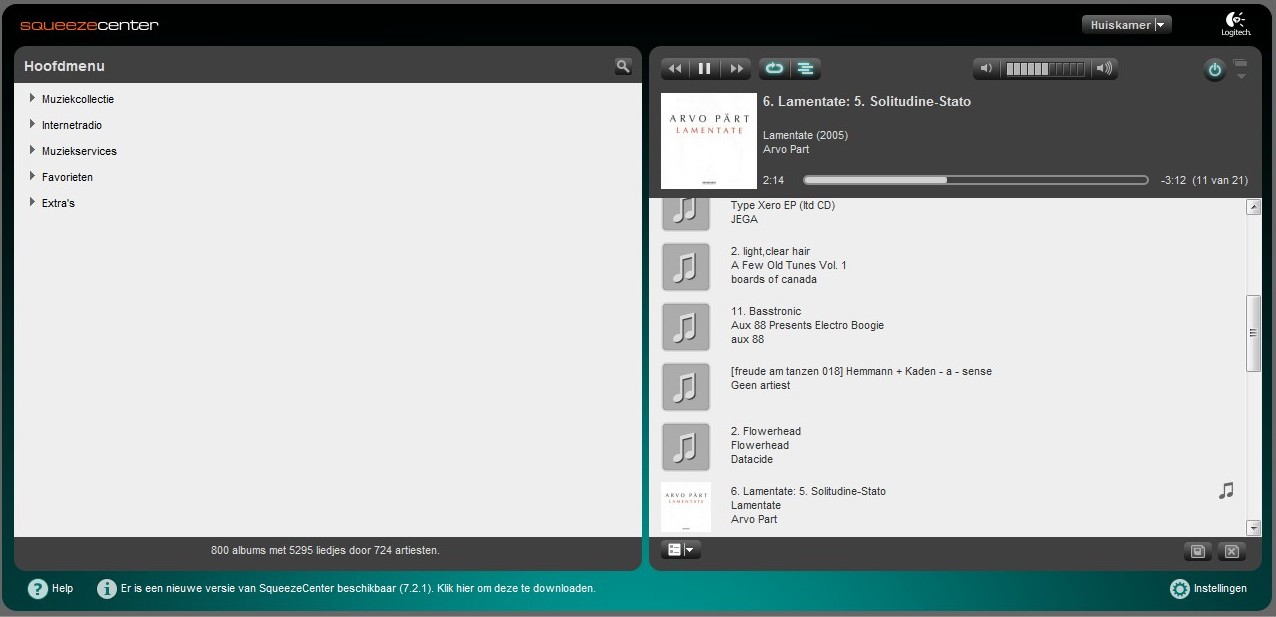Expand the Muziekservices tree arrow
Image resolution: width=1276 pixels, height=617 pixels.
click(x=32, y=150)
